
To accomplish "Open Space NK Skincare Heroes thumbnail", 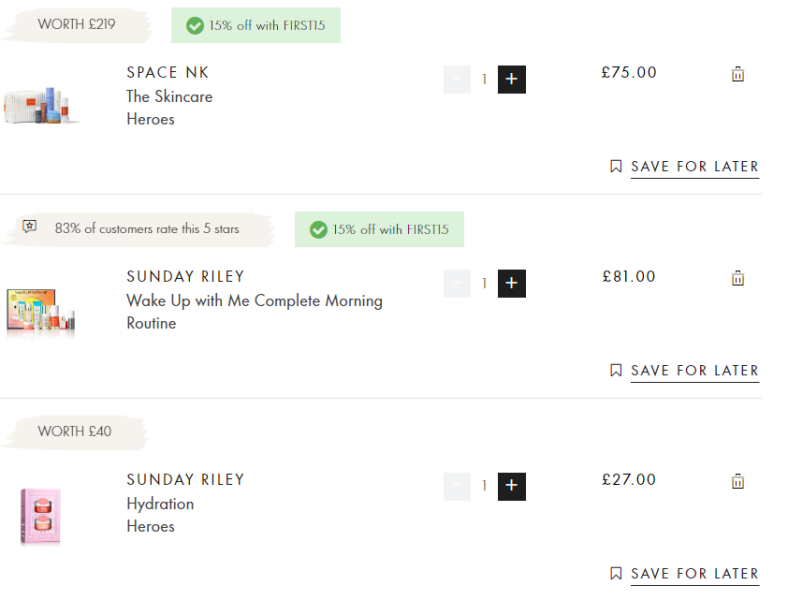I will pyautogui.click(x=41, y=104).
